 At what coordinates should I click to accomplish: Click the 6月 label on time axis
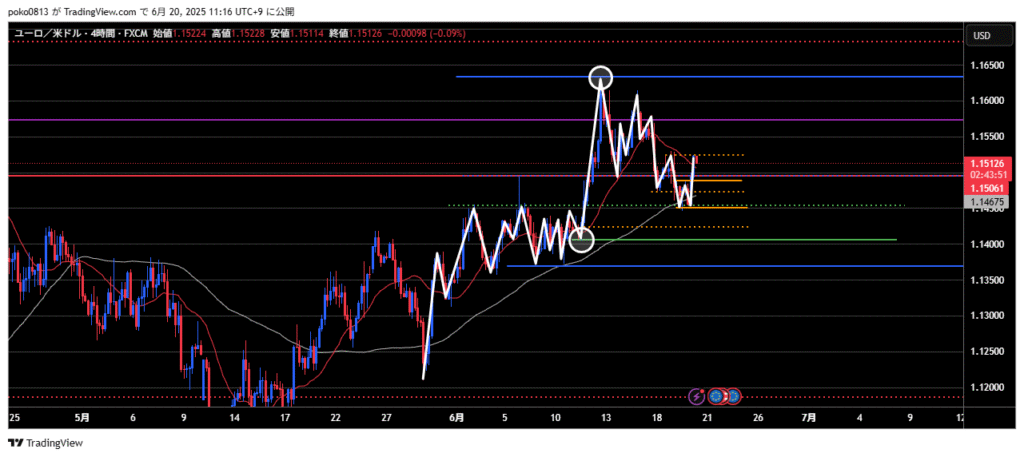(x=456, y=417)
